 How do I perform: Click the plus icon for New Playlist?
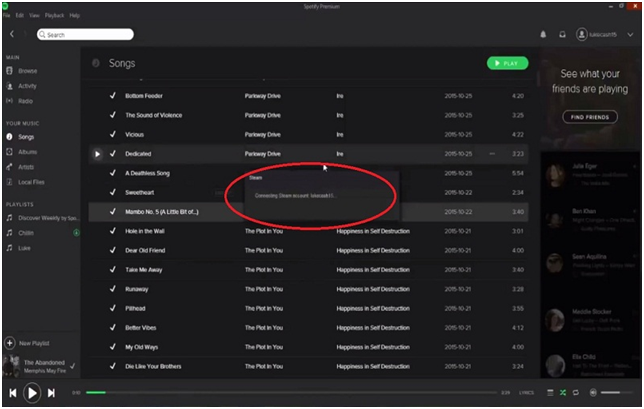9,343
